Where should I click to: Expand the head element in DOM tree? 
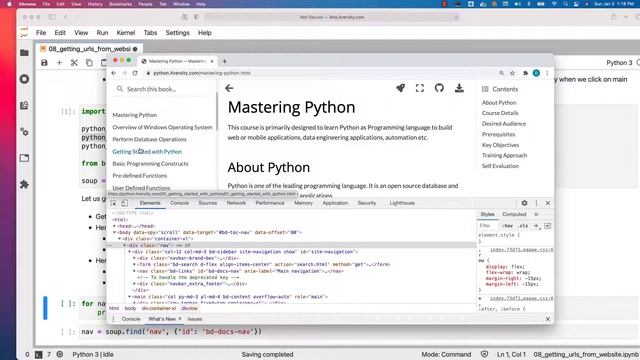click(114, 226)
